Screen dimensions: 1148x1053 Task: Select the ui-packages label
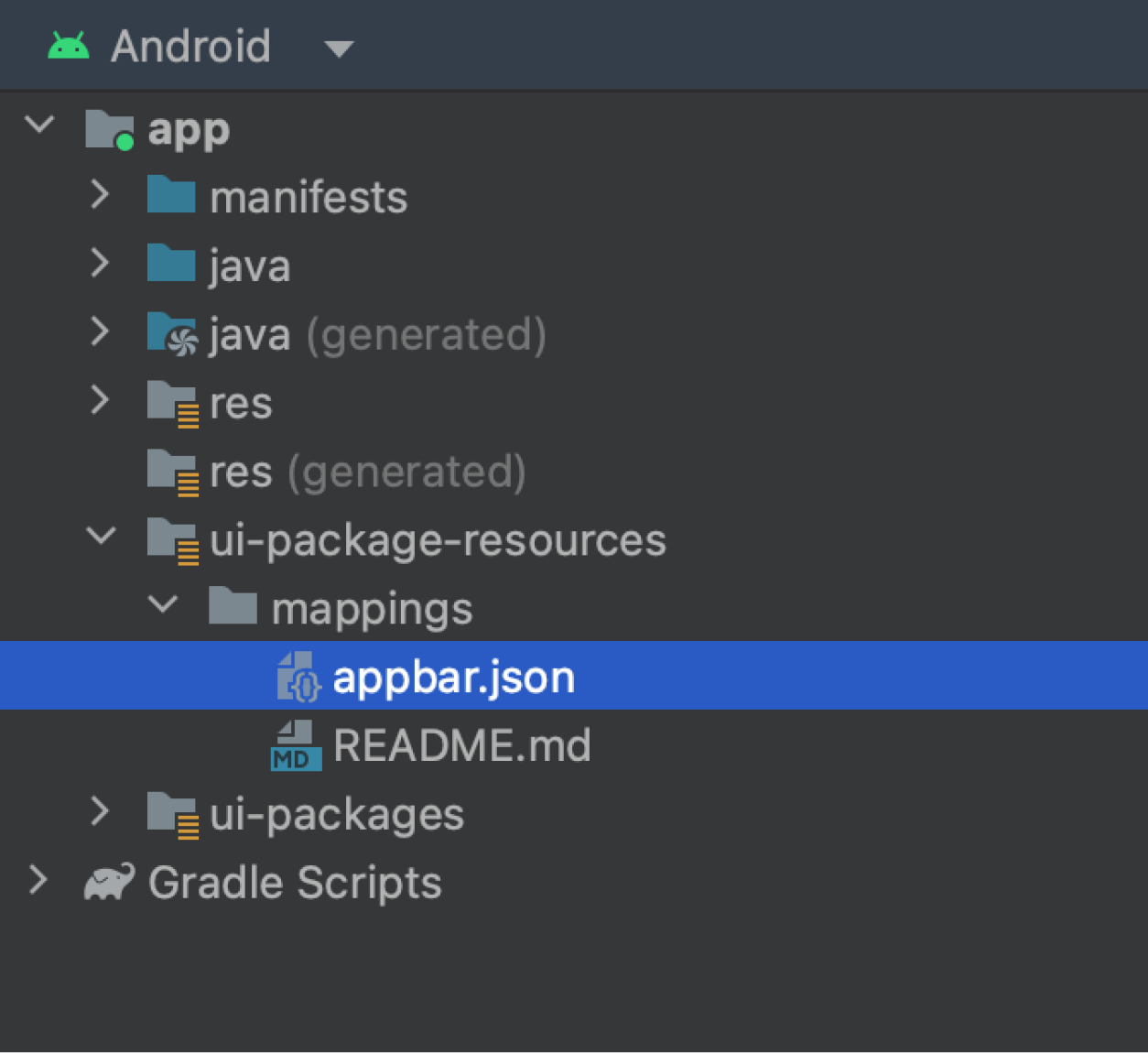pyautogui.click(x=337, y=816)
